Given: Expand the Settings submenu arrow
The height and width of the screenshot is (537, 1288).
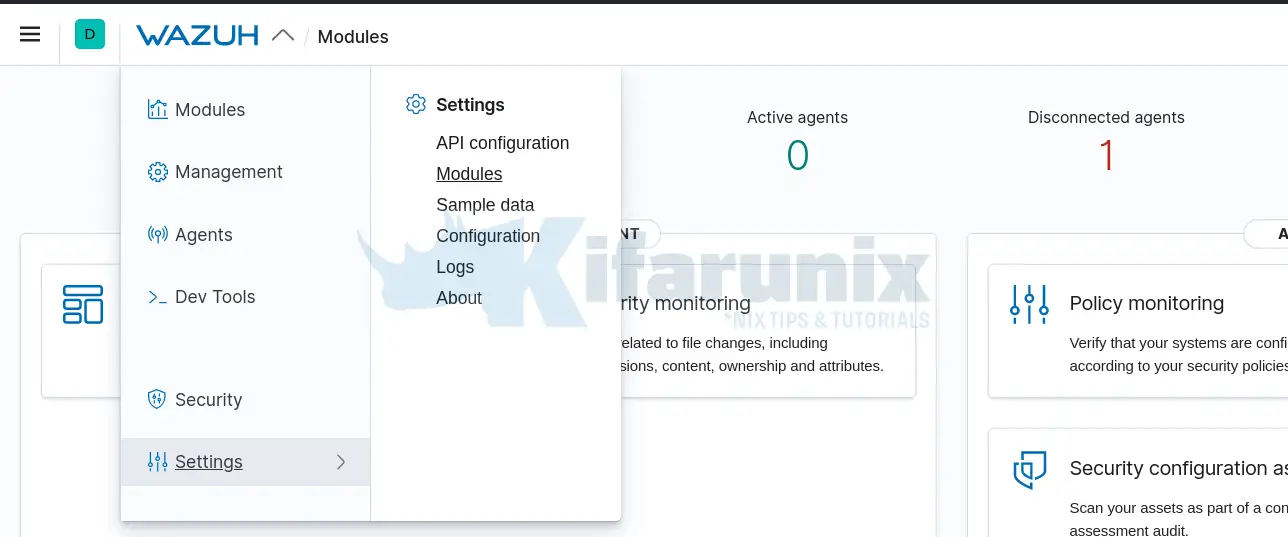Looking at the screenshot, I should click(341, 462).
